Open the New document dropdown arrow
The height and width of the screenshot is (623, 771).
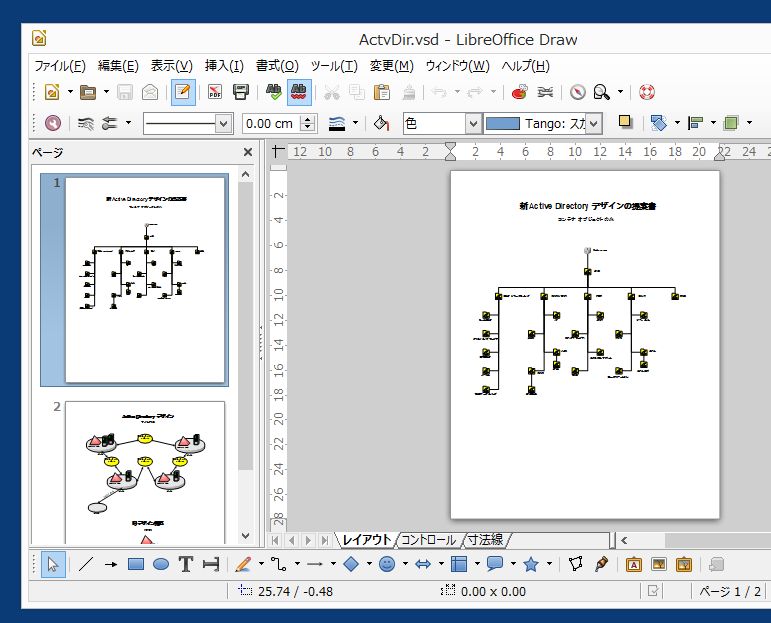coord(70,92)
